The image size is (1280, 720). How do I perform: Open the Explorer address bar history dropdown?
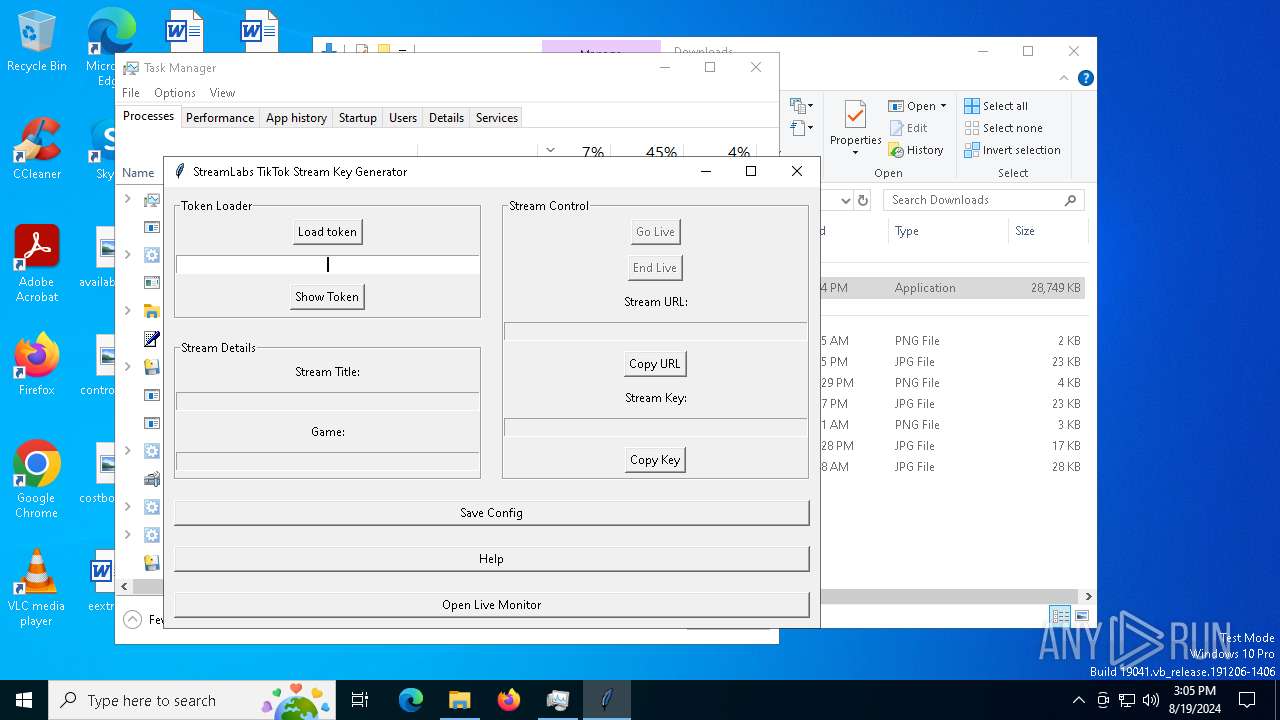tap(845, 200)
